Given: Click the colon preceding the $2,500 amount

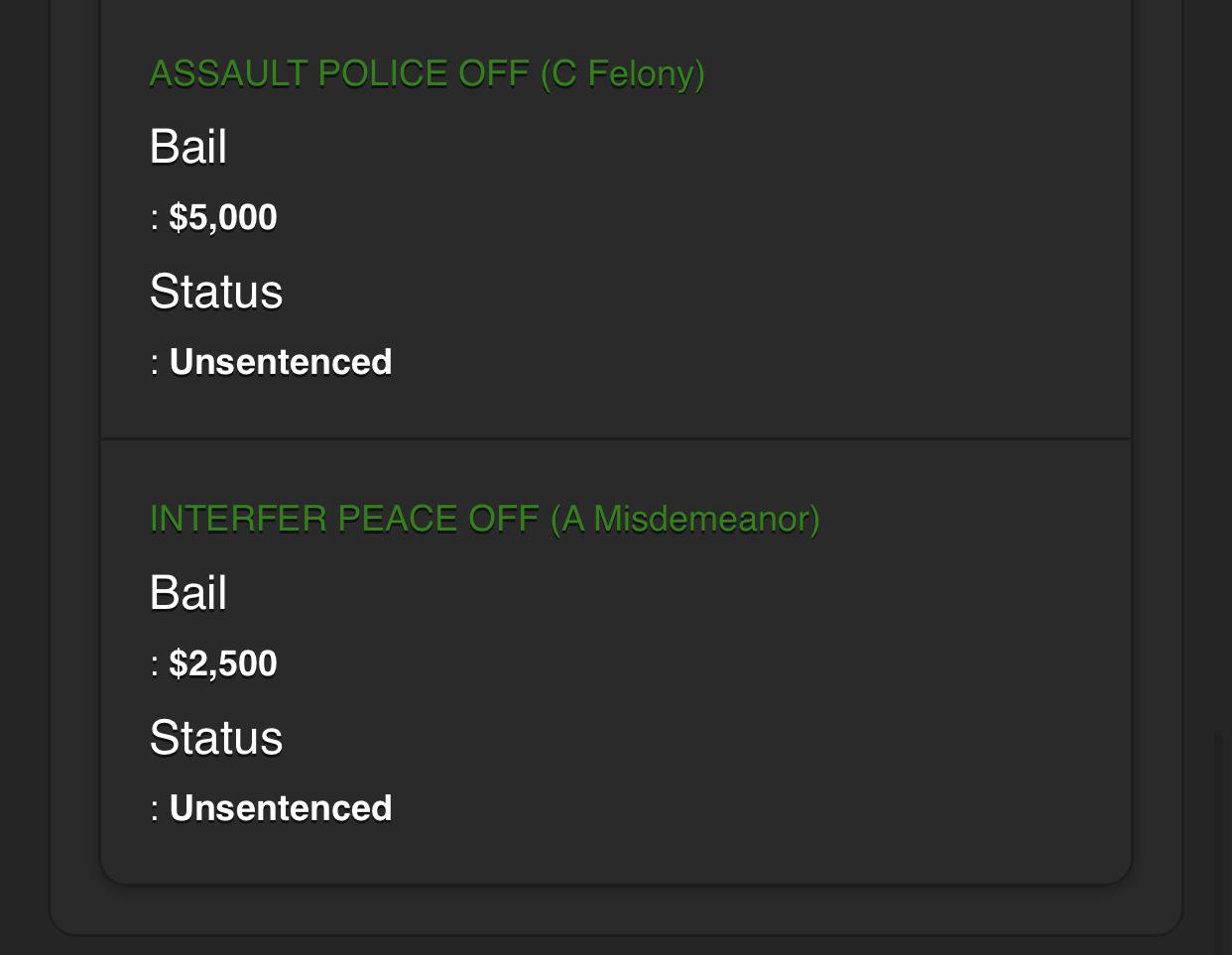Looking at the screenshot, I should point(155,665).
